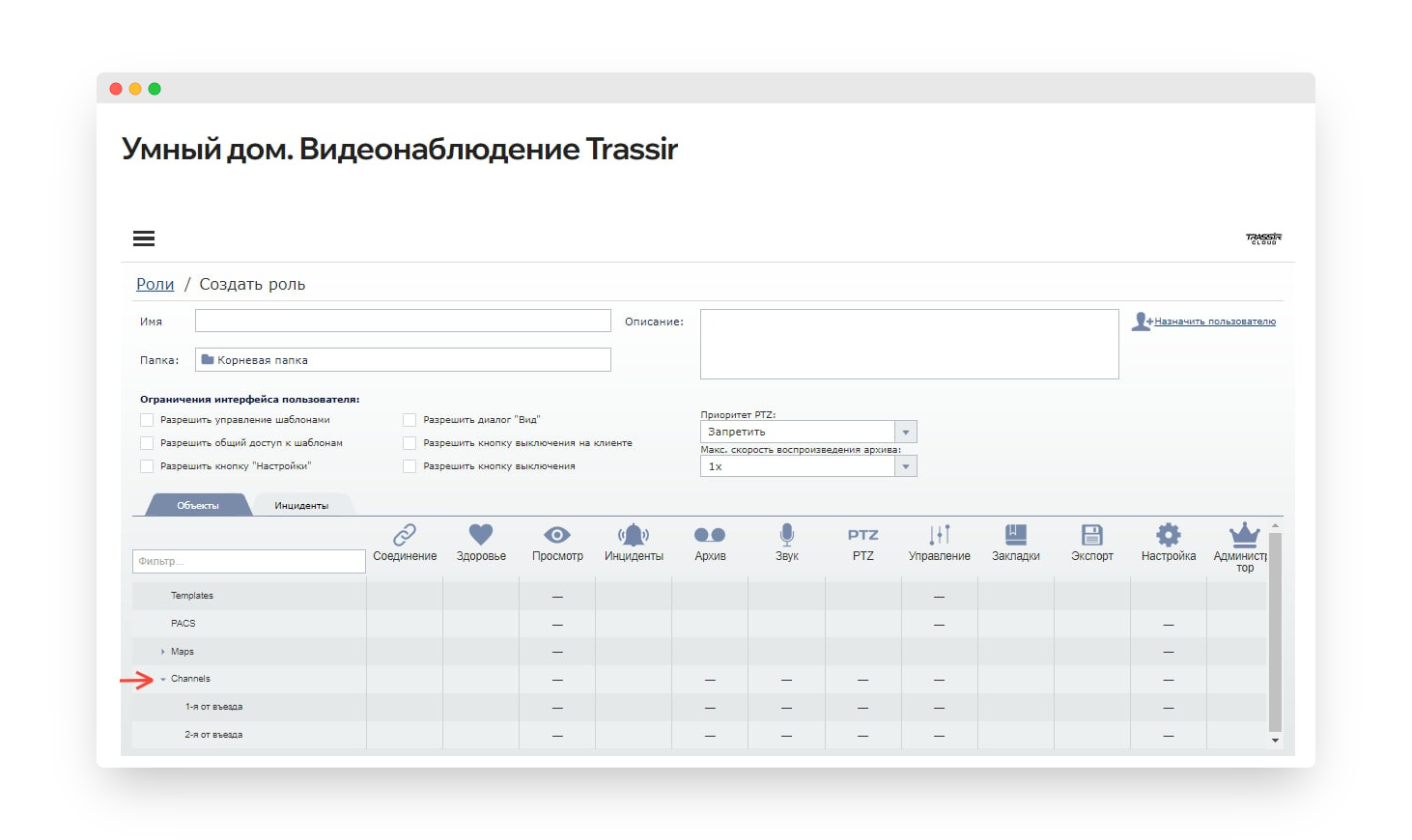Click Архив cell in Channels row
Image resolution: width=1412 pixels, height=840 pixels.
click(710, 680)
